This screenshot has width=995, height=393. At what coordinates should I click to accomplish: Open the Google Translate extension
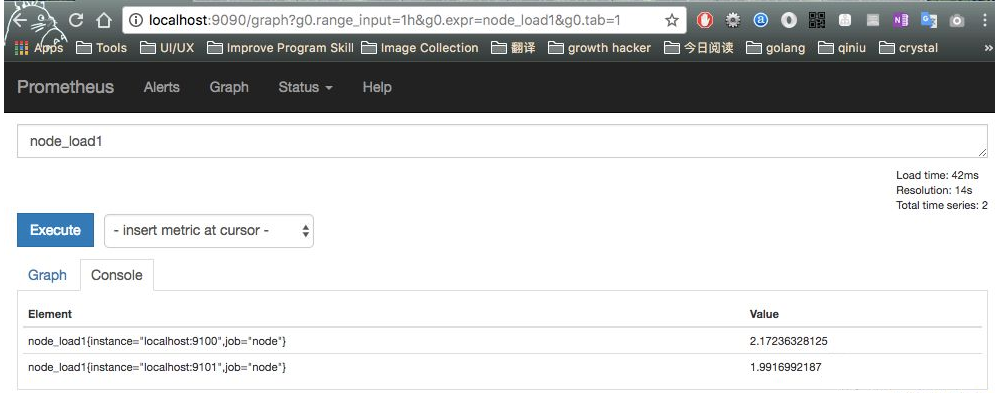click(x=929, y=21)
